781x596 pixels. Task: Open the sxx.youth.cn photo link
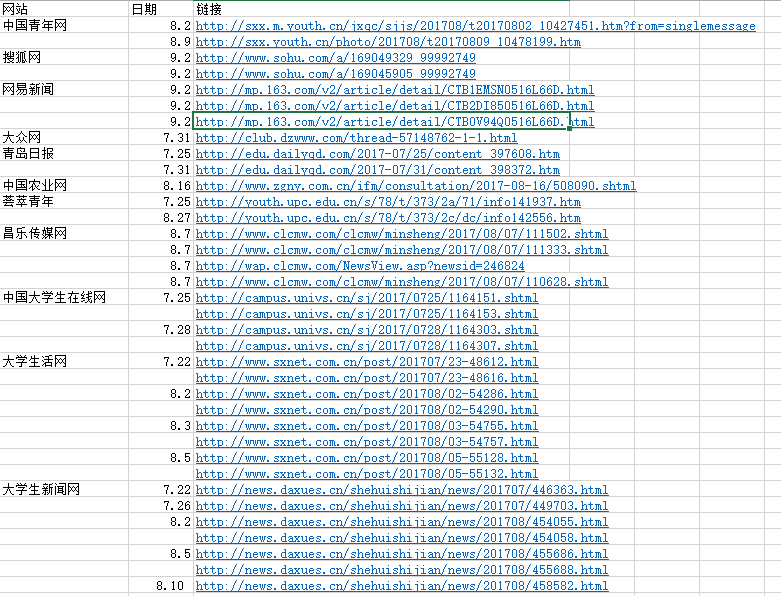[388, 42]
